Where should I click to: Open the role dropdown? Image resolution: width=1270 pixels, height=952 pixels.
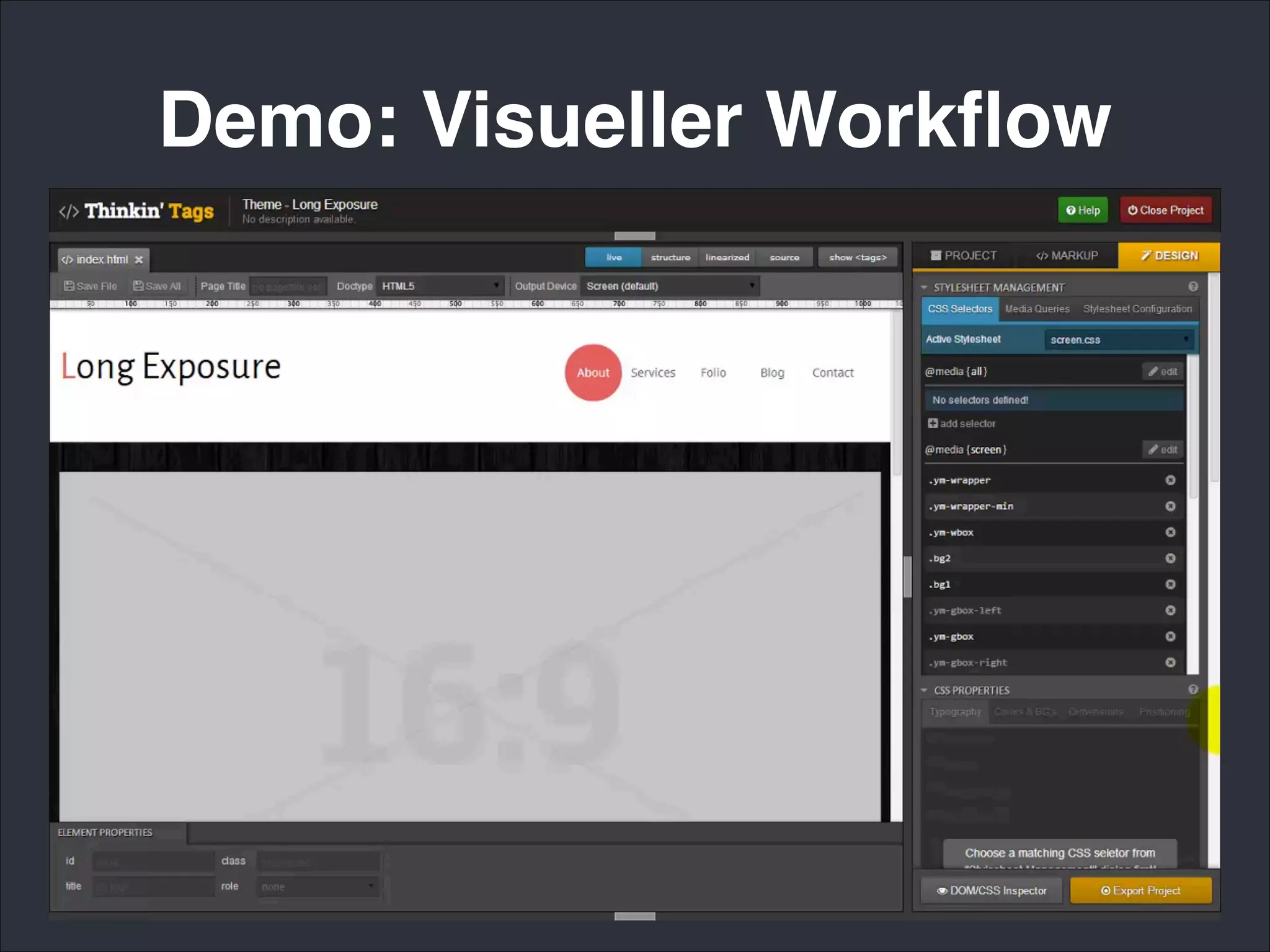pos(318,887)
